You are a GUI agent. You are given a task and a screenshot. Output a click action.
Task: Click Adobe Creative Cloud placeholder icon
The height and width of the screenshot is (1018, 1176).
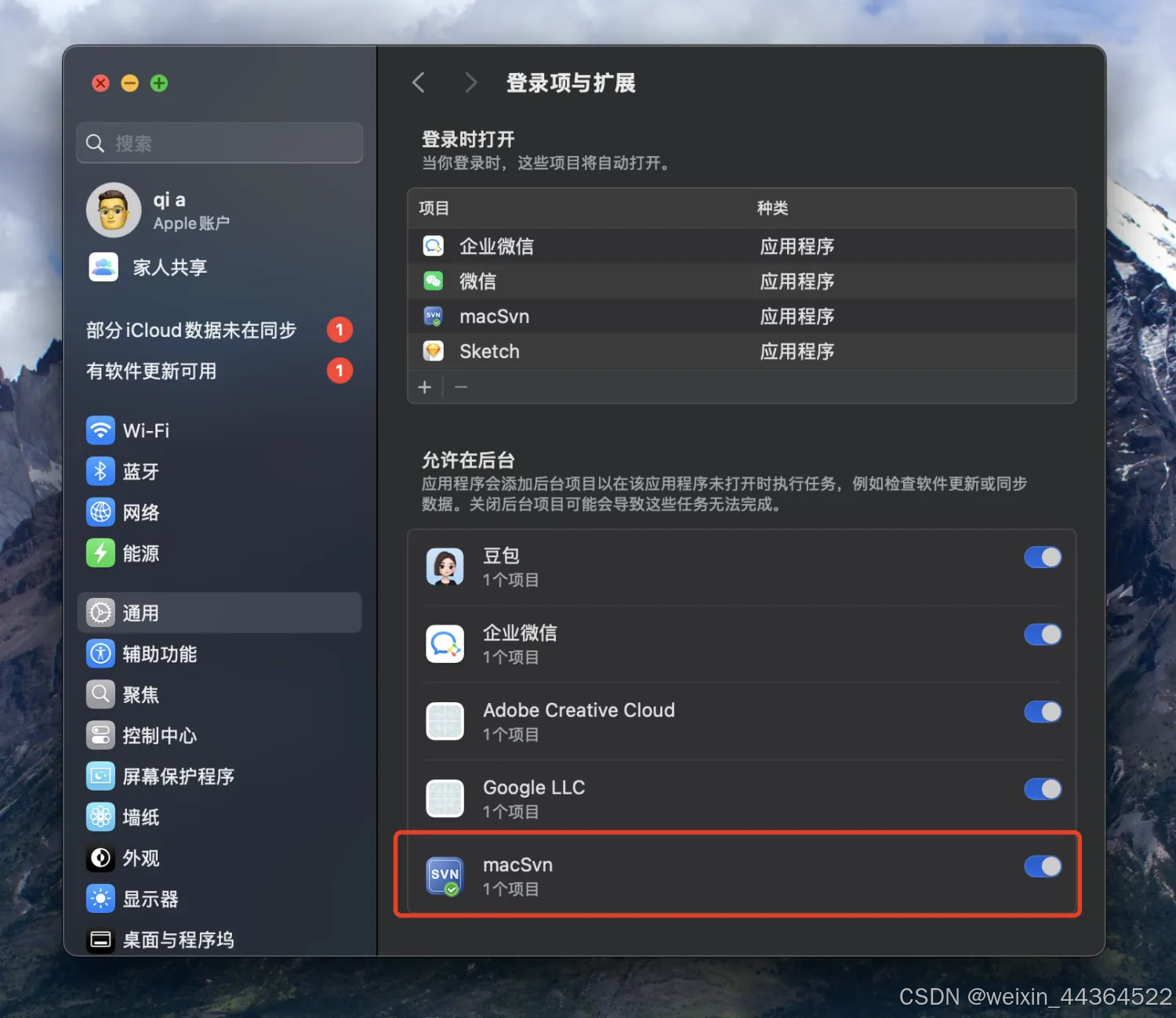pos(445,721)
